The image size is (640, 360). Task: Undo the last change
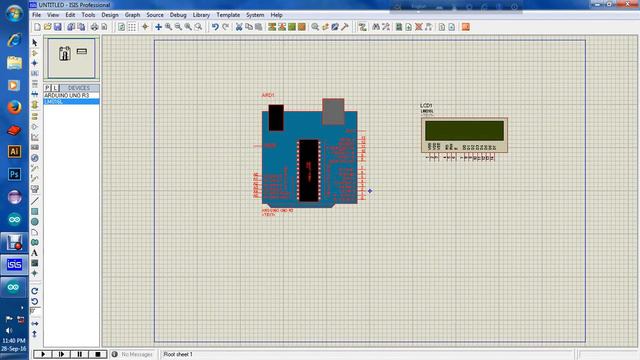click(x=215, y=27)
